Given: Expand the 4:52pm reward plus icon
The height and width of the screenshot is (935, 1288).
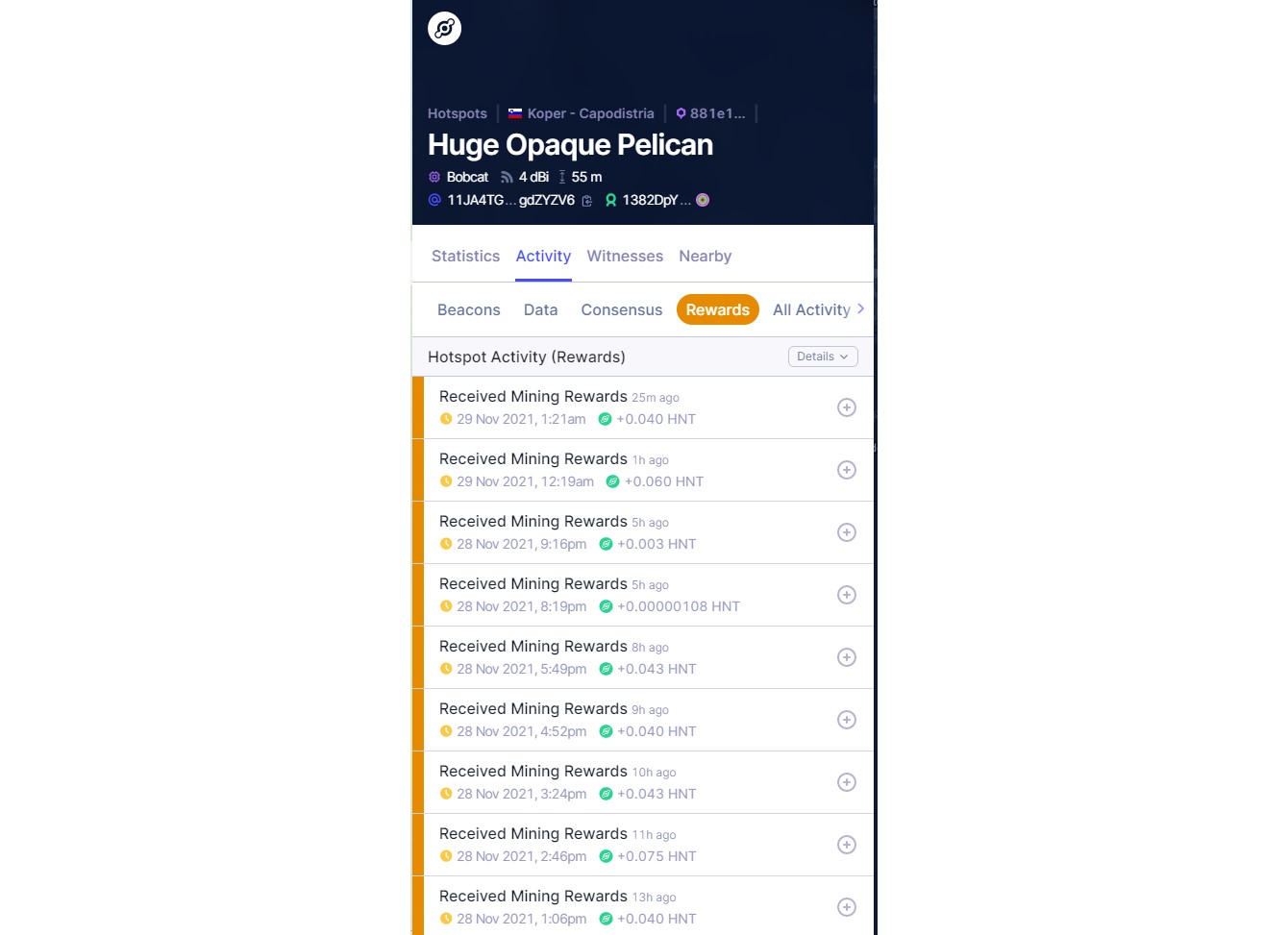Looking at the screenshot, I should click(847, 720).
